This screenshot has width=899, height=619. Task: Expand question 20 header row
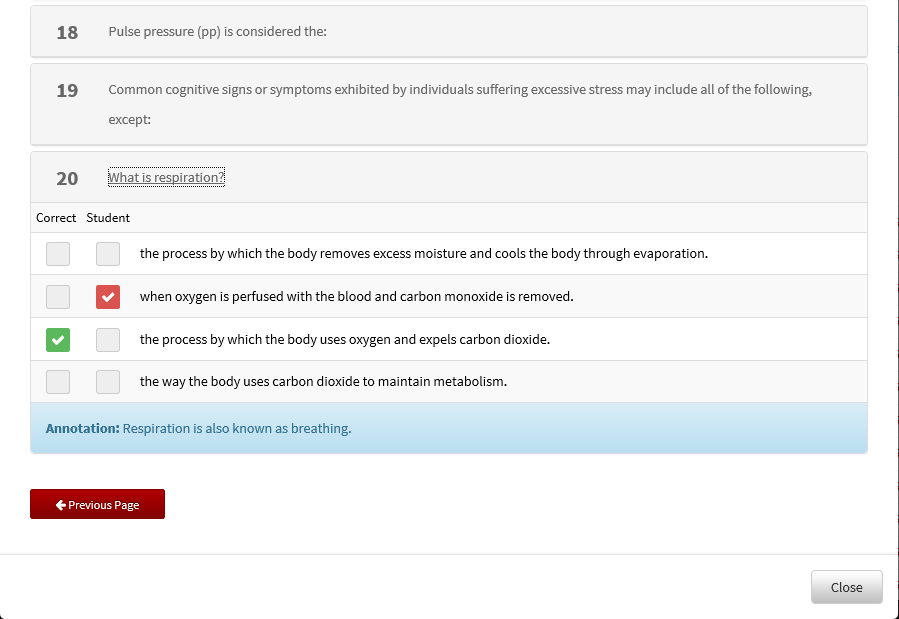450,178
